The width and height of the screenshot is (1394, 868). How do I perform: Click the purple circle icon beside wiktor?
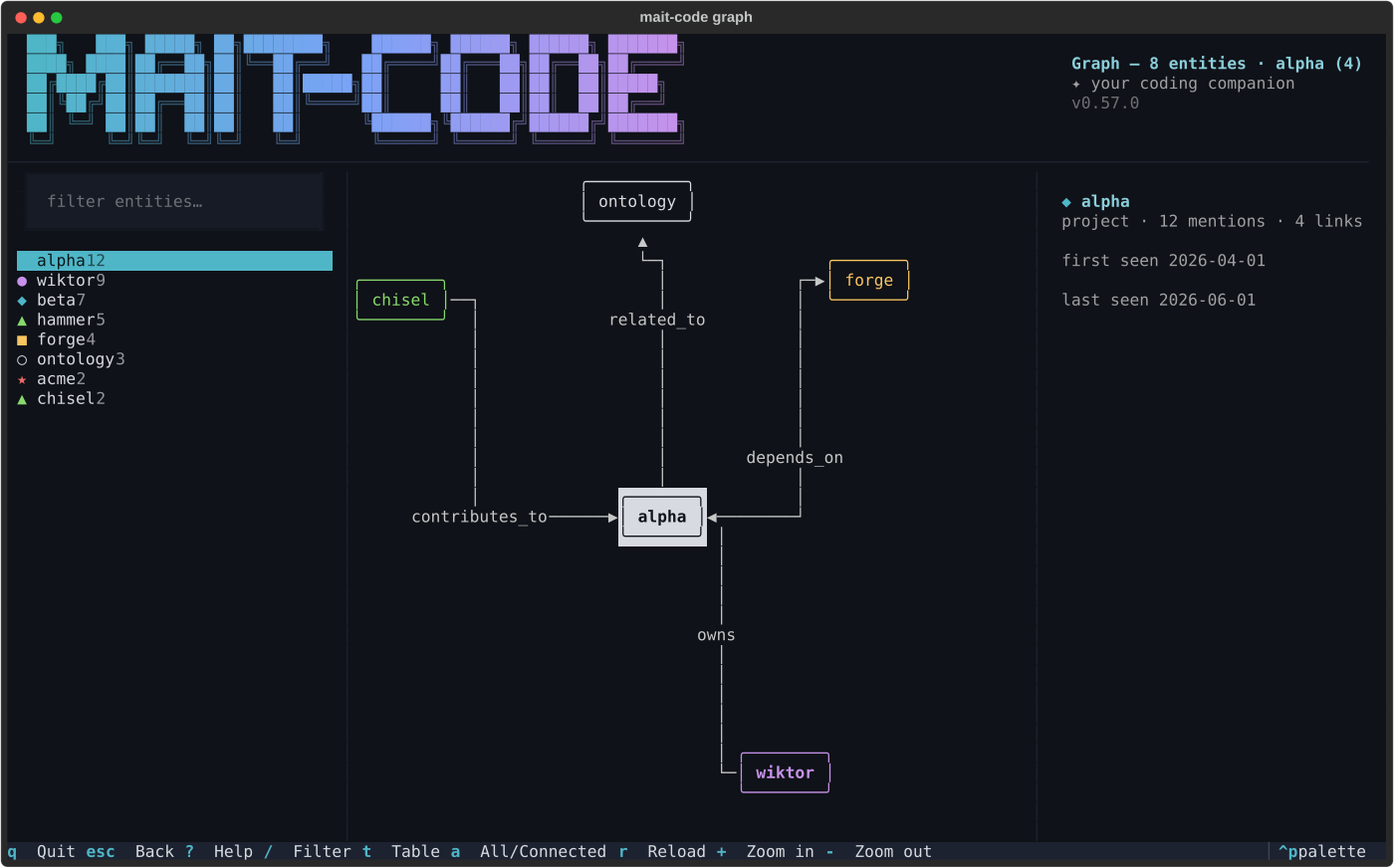(x=22, y=281)
